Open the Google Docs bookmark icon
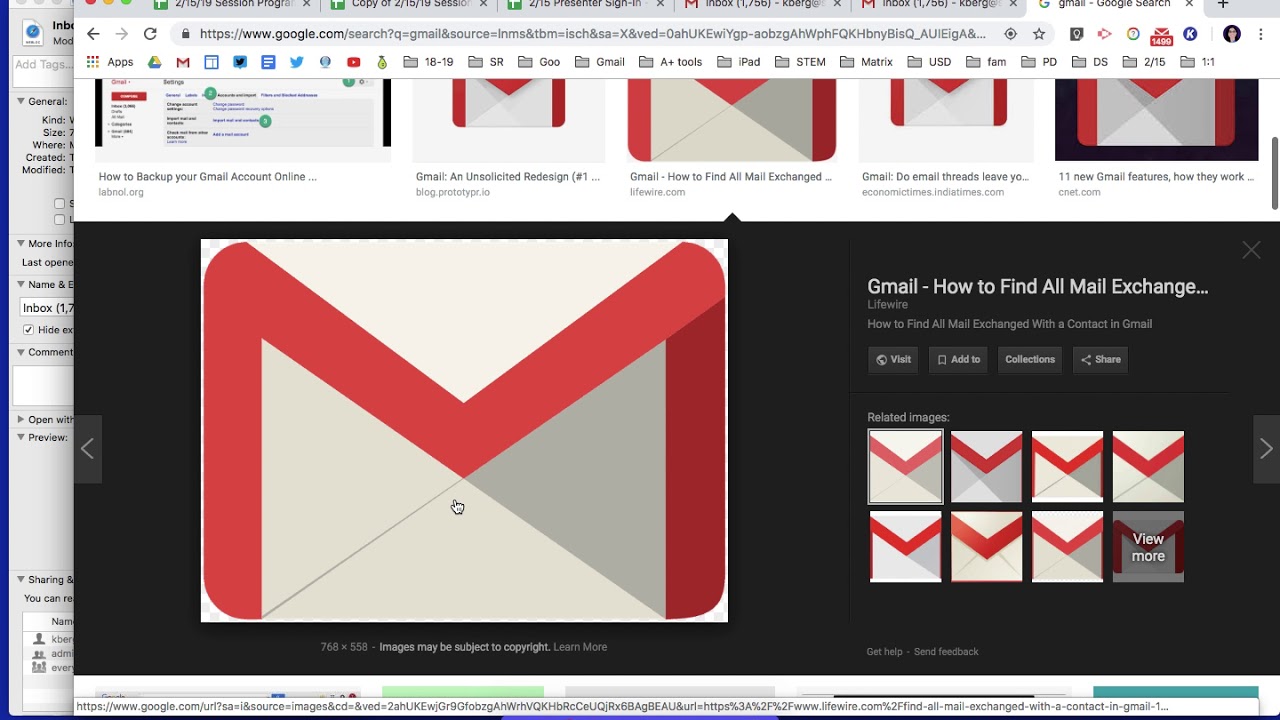 268,62
